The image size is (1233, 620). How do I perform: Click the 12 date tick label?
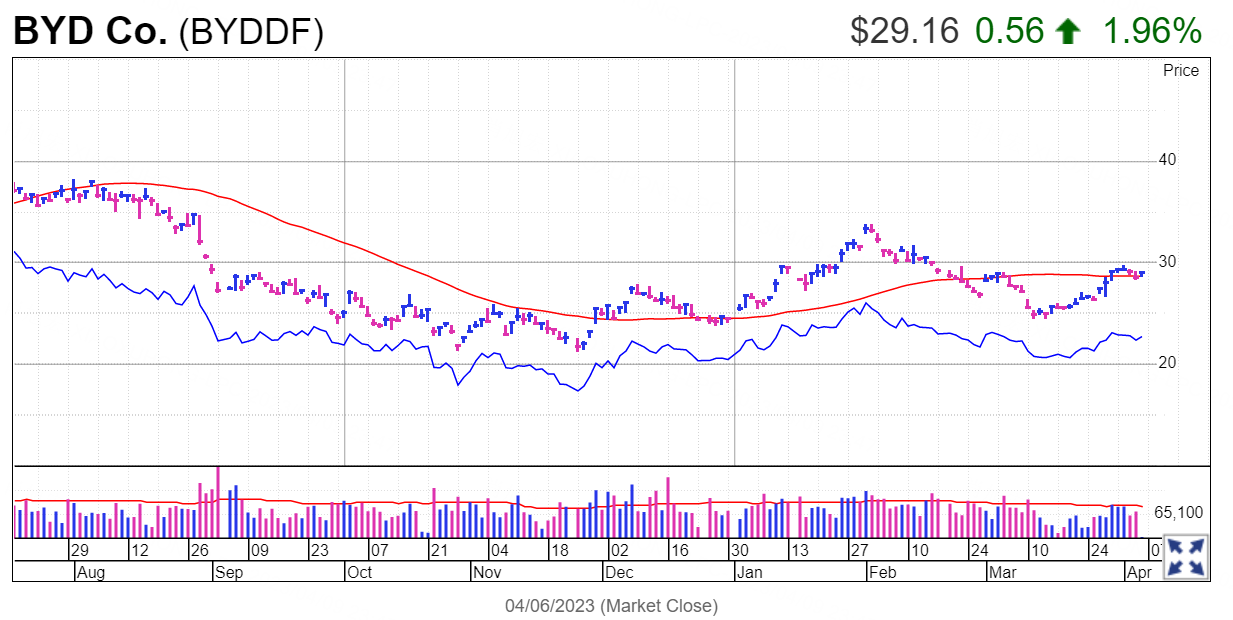[140, 550]
